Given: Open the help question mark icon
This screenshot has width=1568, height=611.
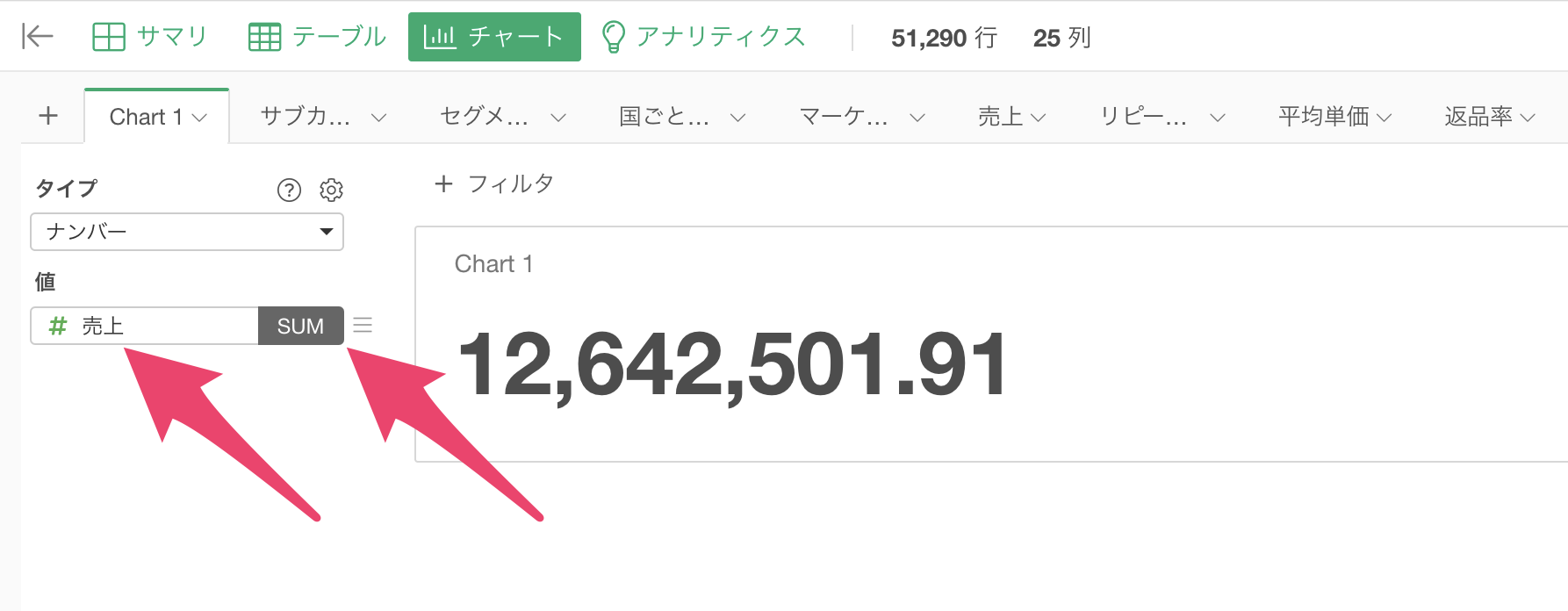Looking at the screenshot, I should 289,190.
